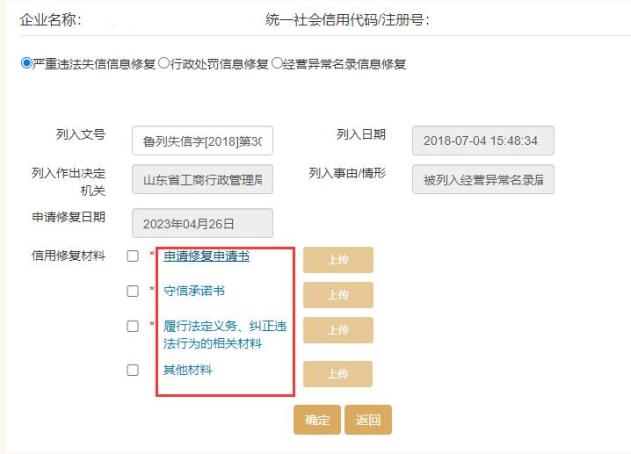Viewport: 631px width, 454px height.
Task: Open the 履行法定义务、纠正违法行为的相关材料 link
Action: [225, 335]
